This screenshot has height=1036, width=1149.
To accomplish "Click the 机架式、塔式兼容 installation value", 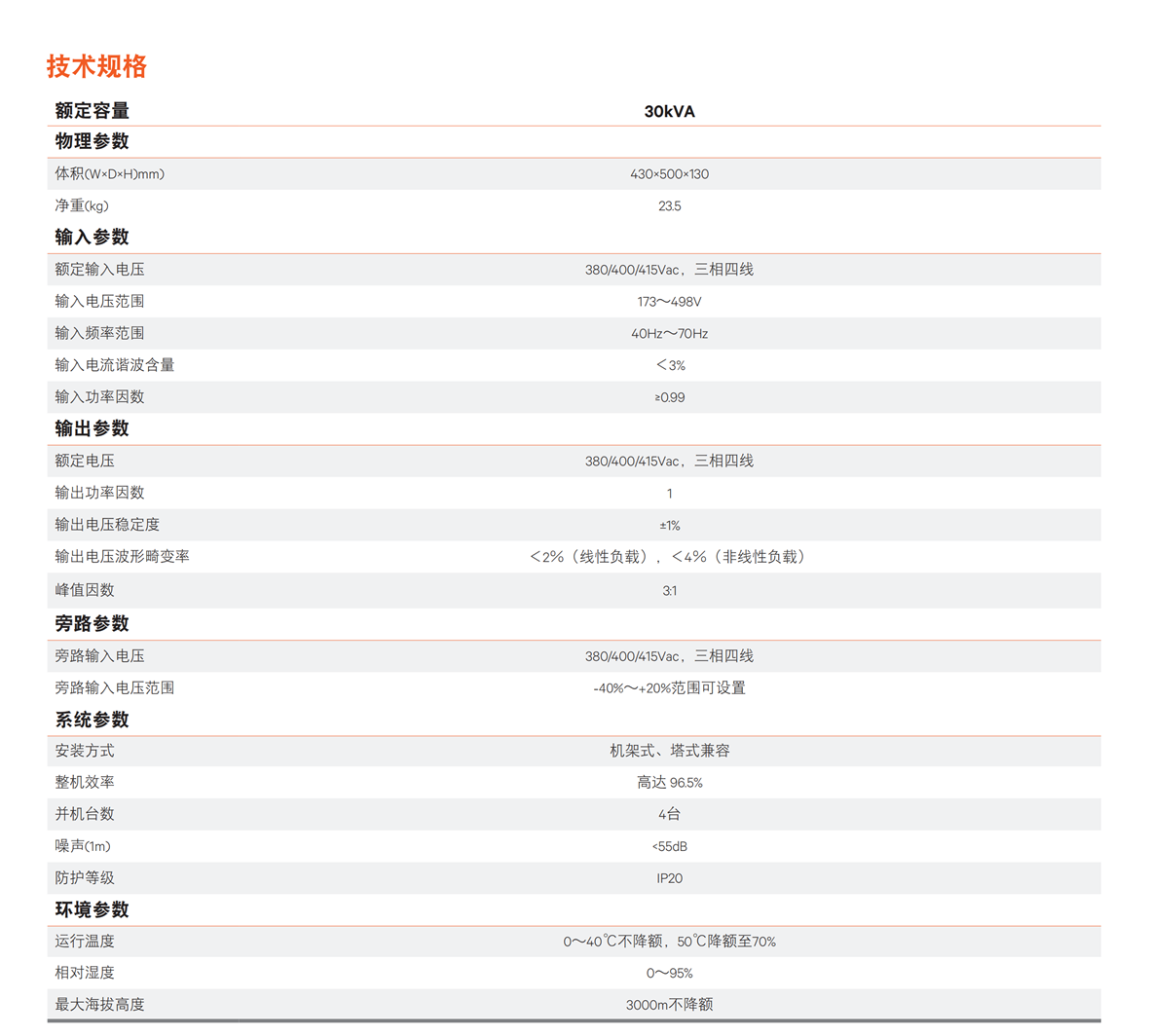I will pos(669,751).
